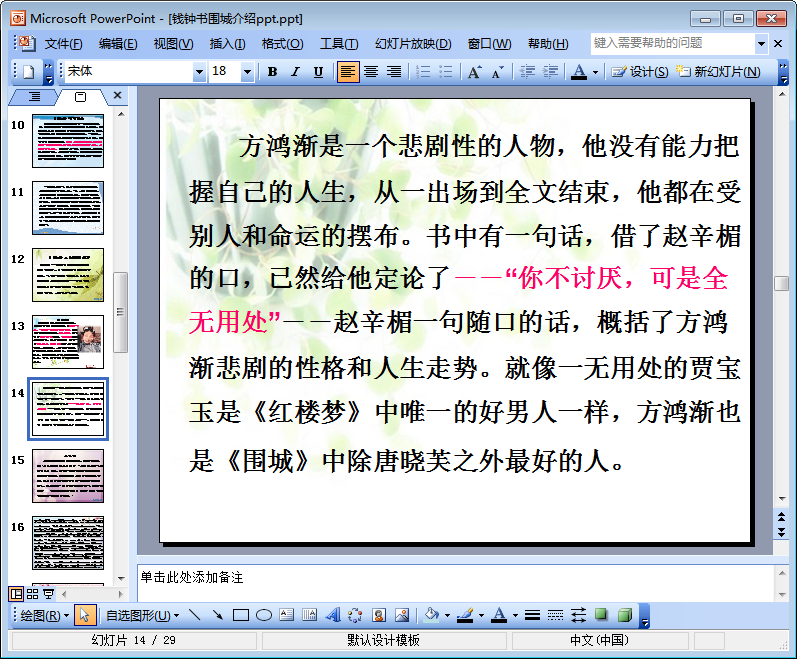
Task: Open 编辑(E) menu
Action: [118, 44]
